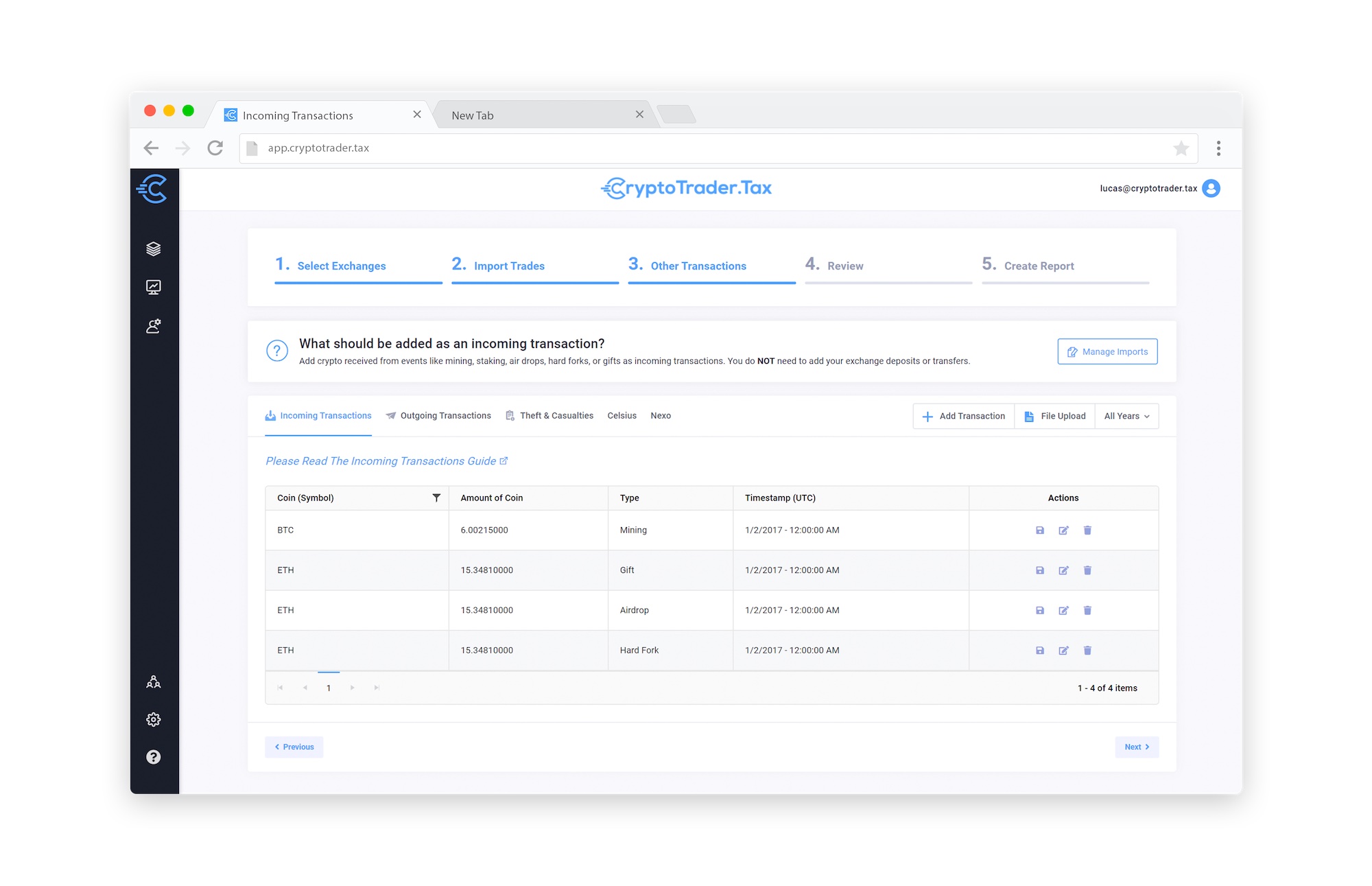Click the referrals people icon near sidebar bottom

(x=154, y=681)
